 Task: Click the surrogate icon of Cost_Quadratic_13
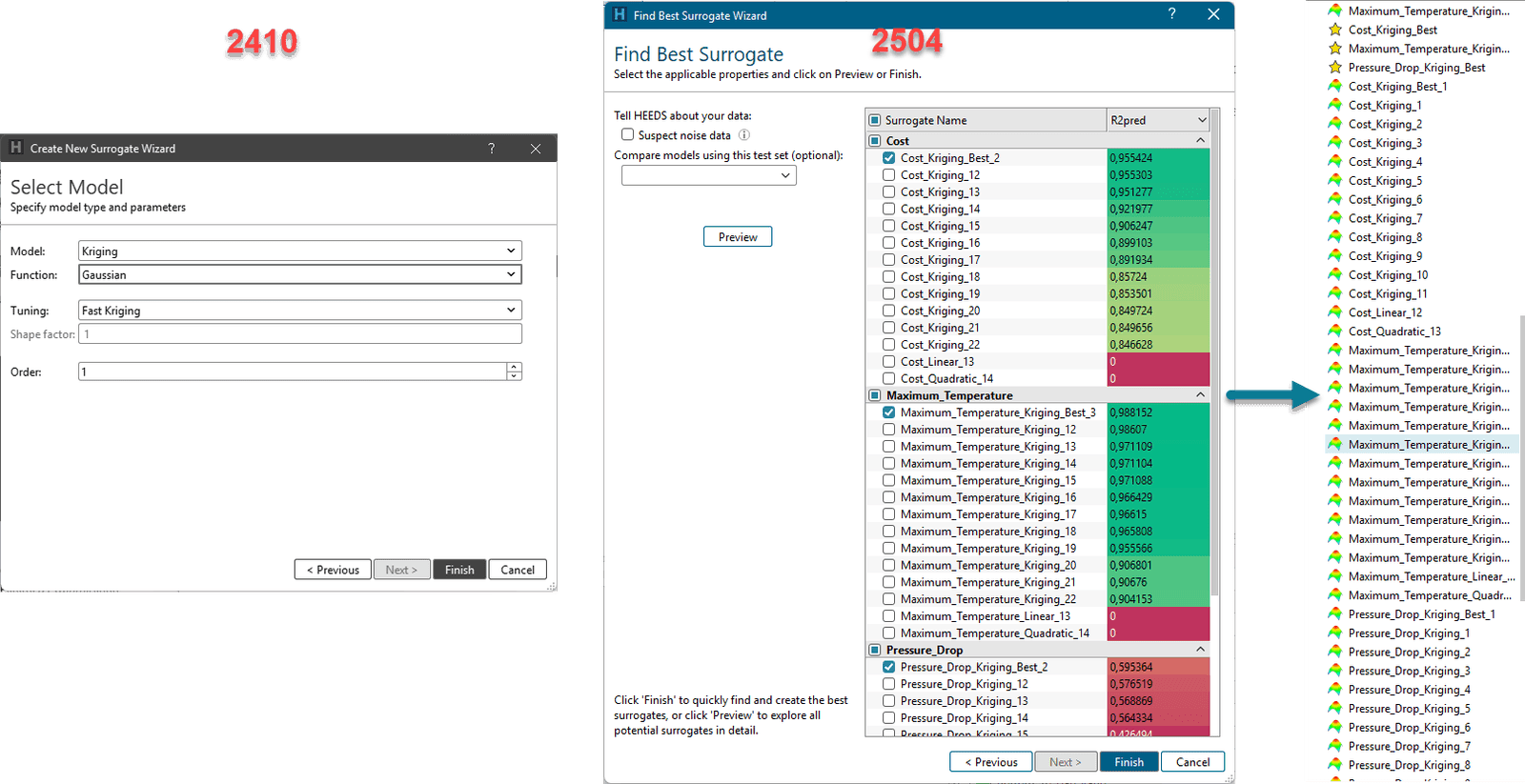click(x=1335, y=332)
